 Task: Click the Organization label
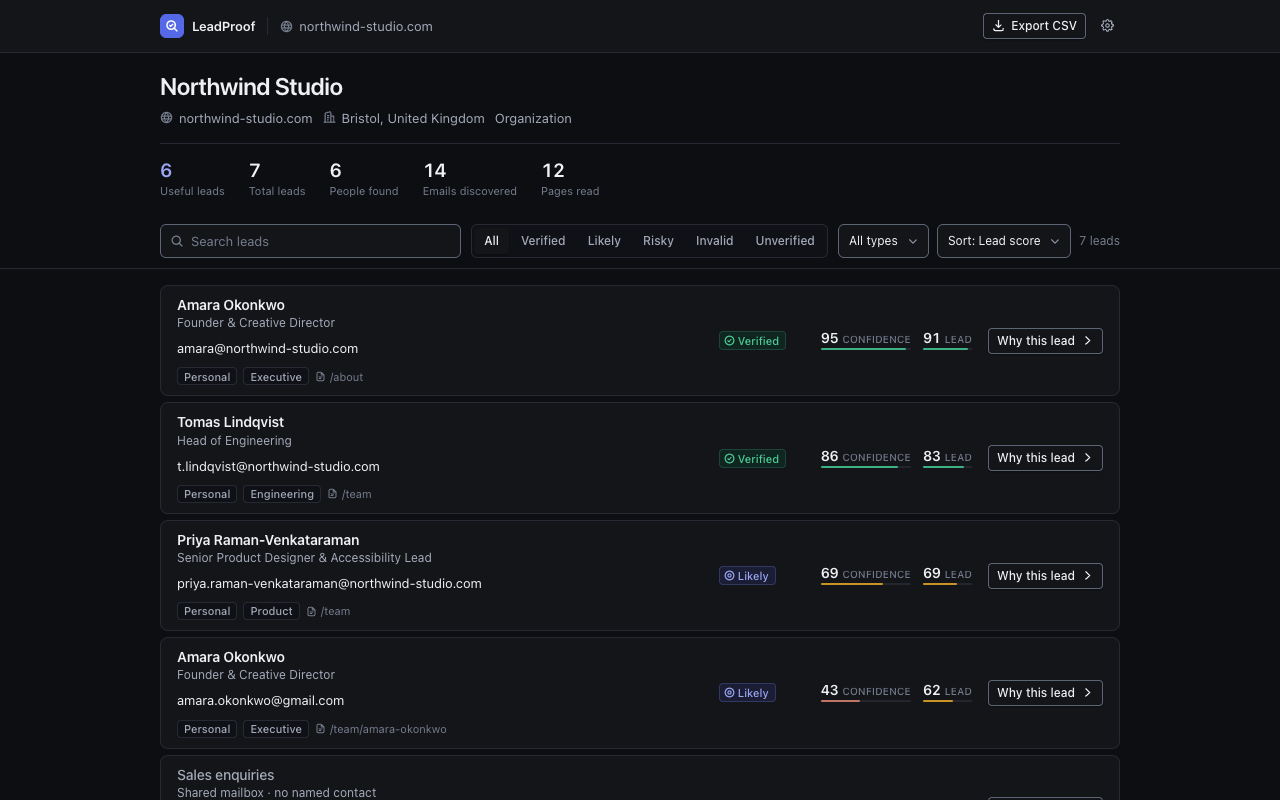tap(533, 118)
